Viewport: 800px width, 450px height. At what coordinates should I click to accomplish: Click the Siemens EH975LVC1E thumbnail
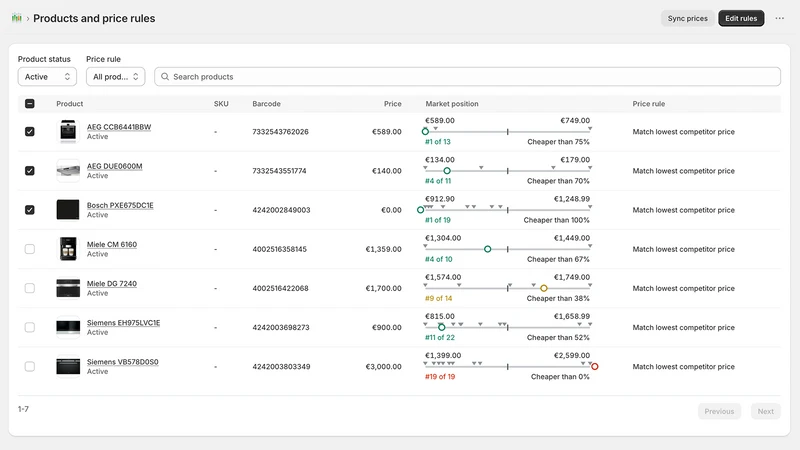coord(68,327)
